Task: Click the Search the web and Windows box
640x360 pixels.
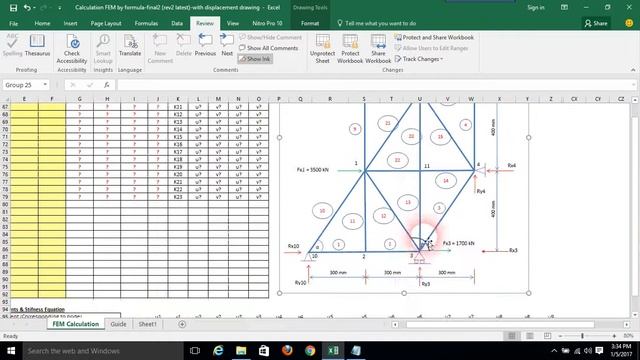Action: pos(103,351)
